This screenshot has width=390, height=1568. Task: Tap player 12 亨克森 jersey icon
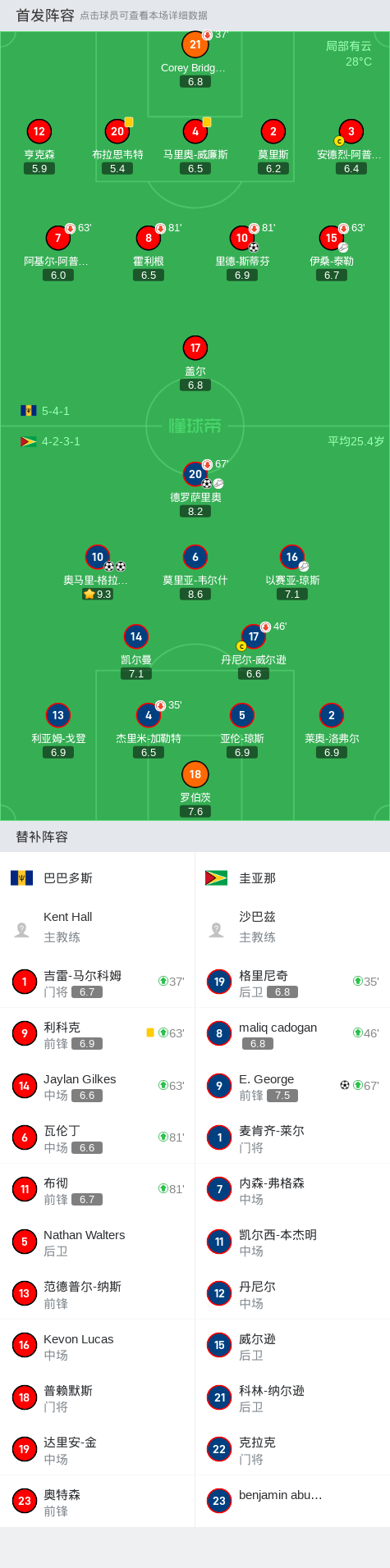coord(39,131)
